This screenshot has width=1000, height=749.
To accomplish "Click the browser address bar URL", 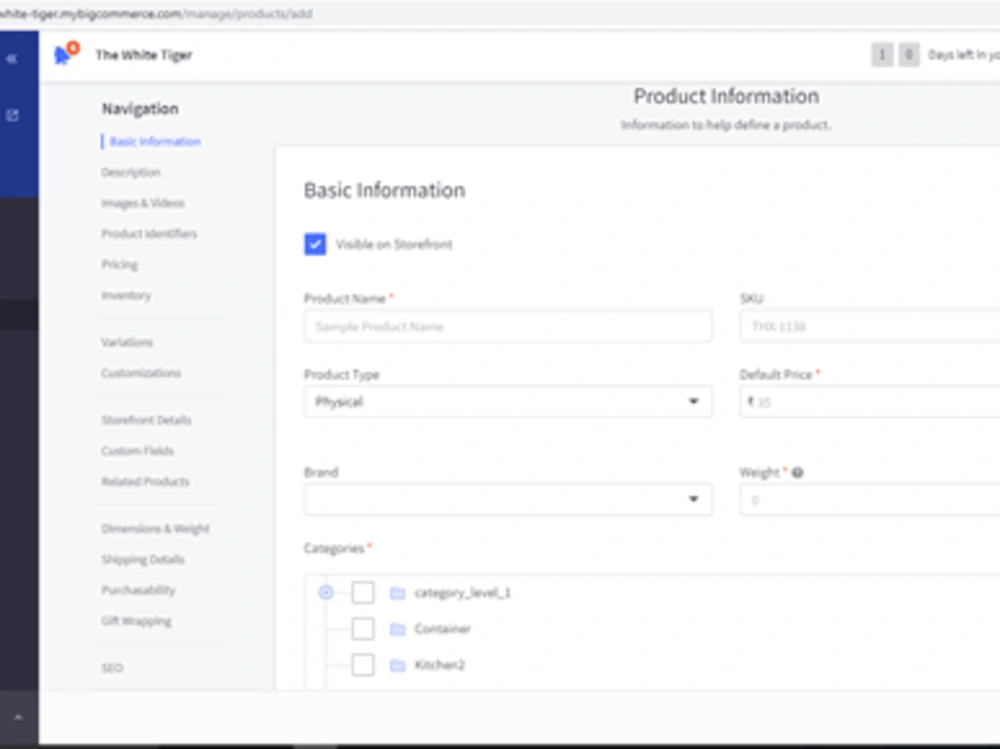I will (x=156, y=14).
